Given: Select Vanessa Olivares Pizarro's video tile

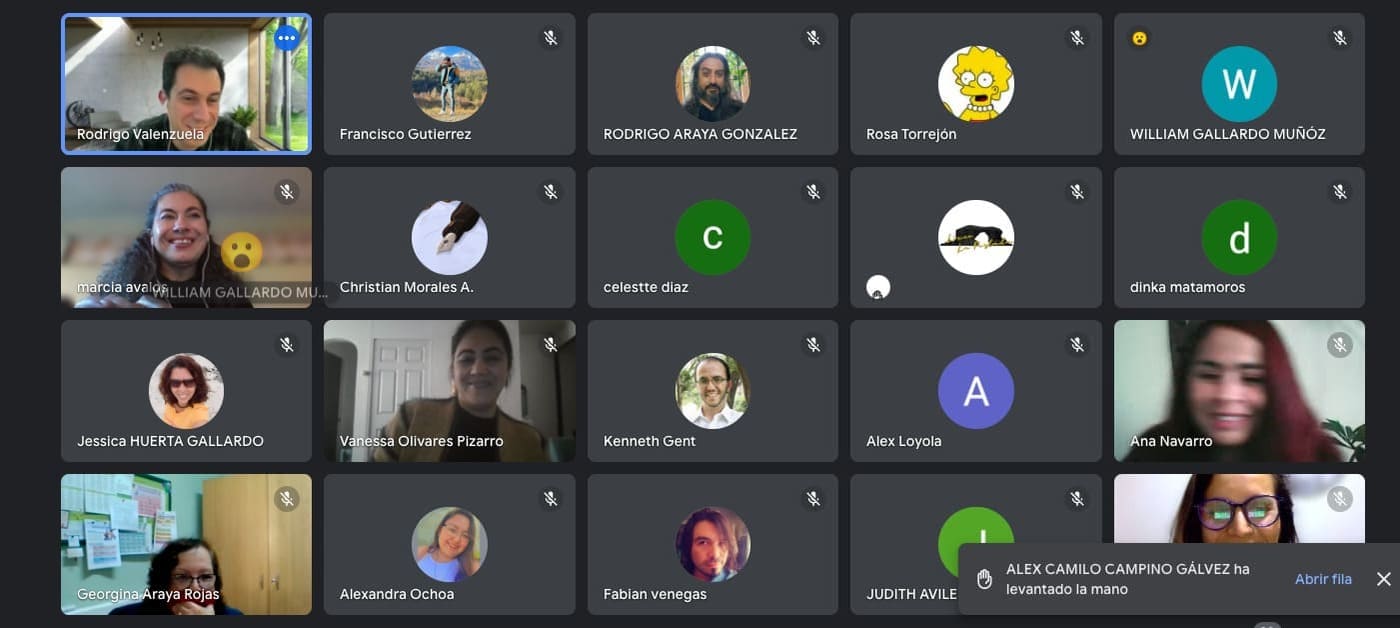Looking at the screenshot, I should pos(449,391).
